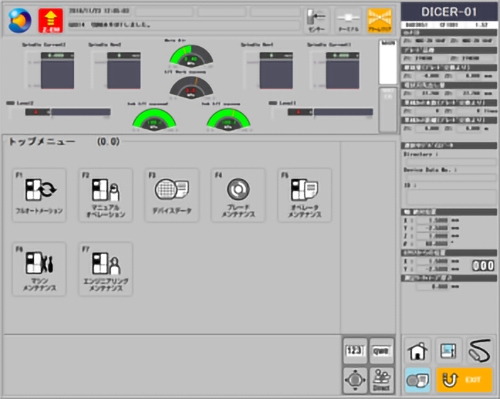Image resolution: width=500 pixels, height=399 pixels.
Task: Click the Direct button
Action: [381, 380]
